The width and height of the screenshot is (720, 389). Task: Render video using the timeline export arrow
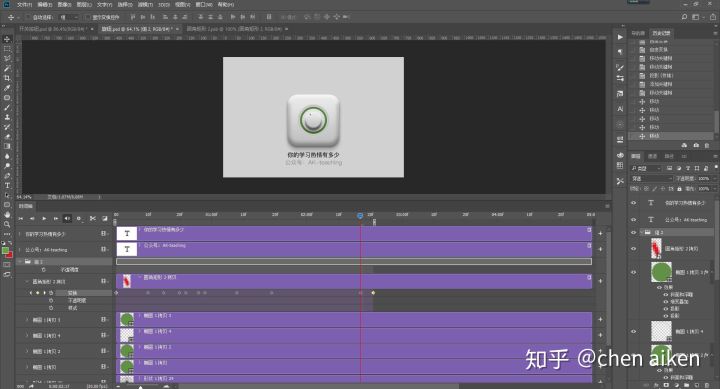(31, 386)
